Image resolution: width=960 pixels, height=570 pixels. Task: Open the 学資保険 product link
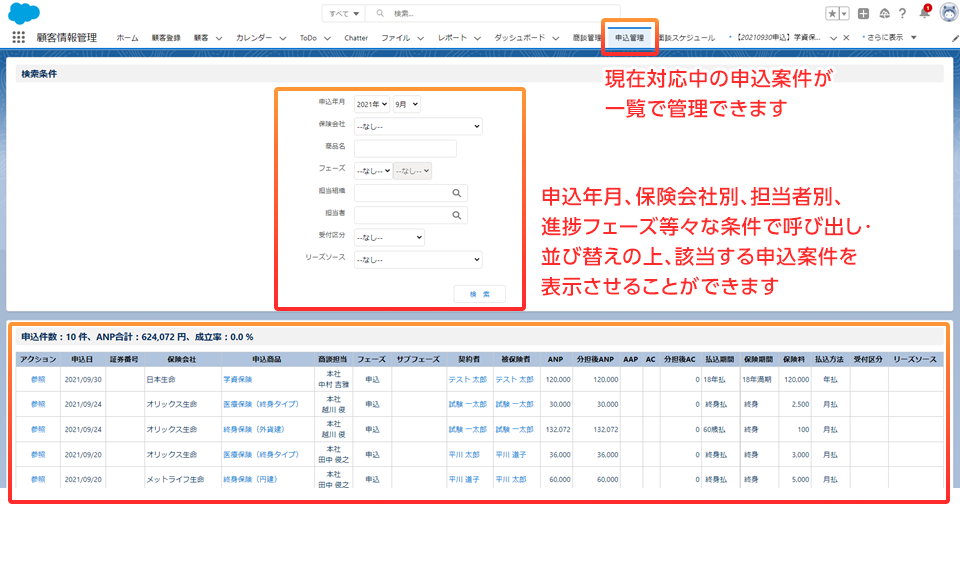pos(238,380)
